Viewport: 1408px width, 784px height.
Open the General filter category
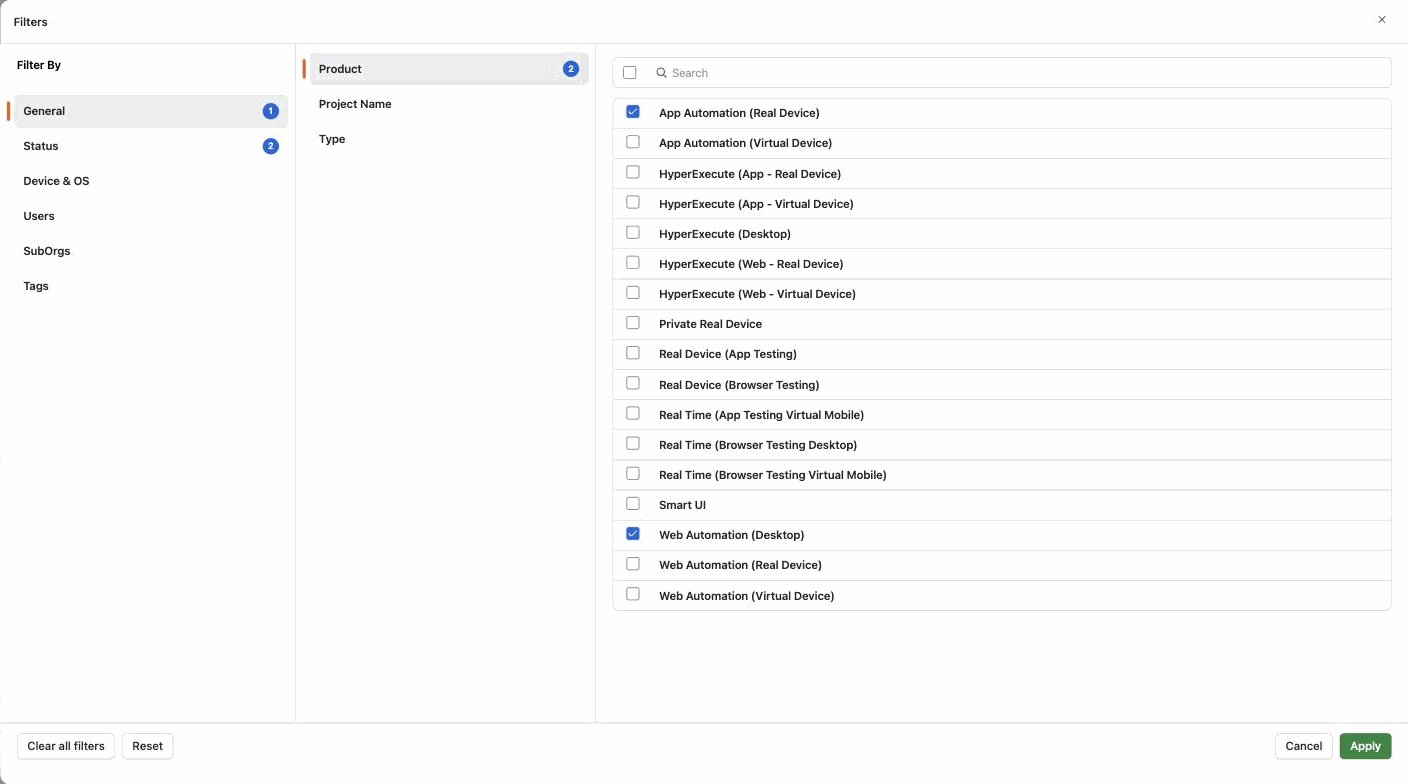coord(150,111)
